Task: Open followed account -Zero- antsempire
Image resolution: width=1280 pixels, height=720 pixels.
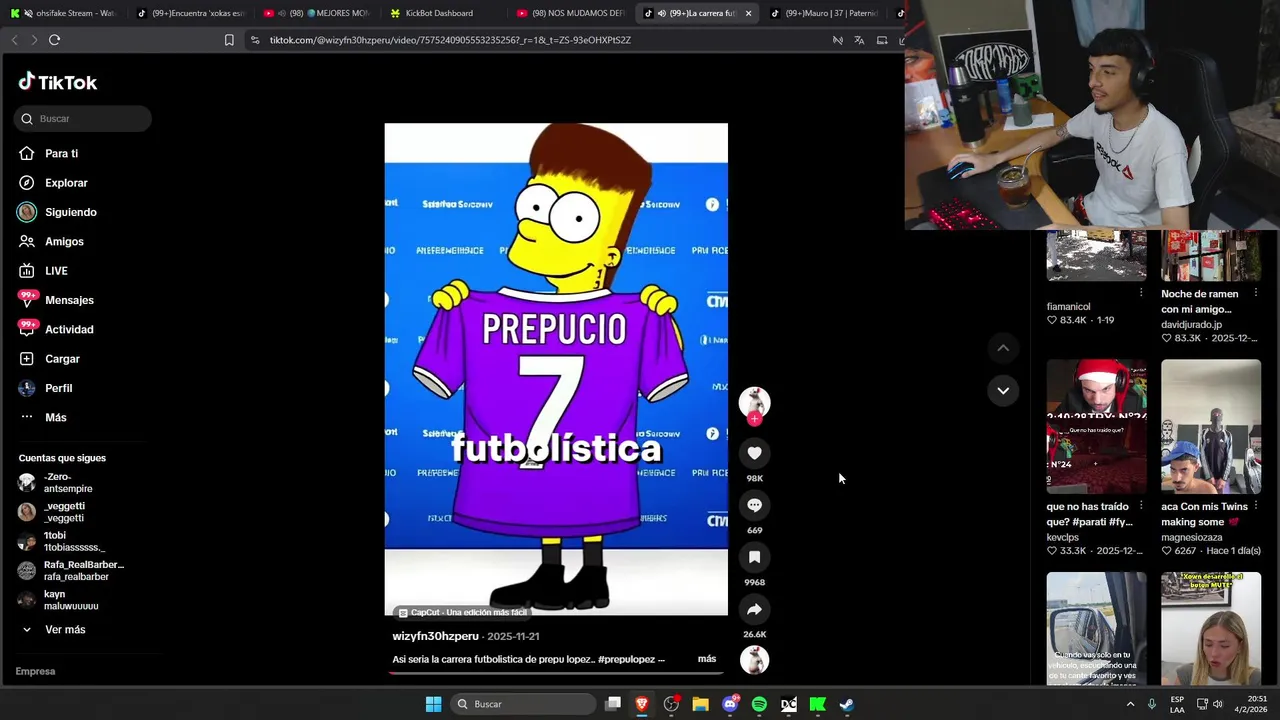Action: tap(67, 483)
